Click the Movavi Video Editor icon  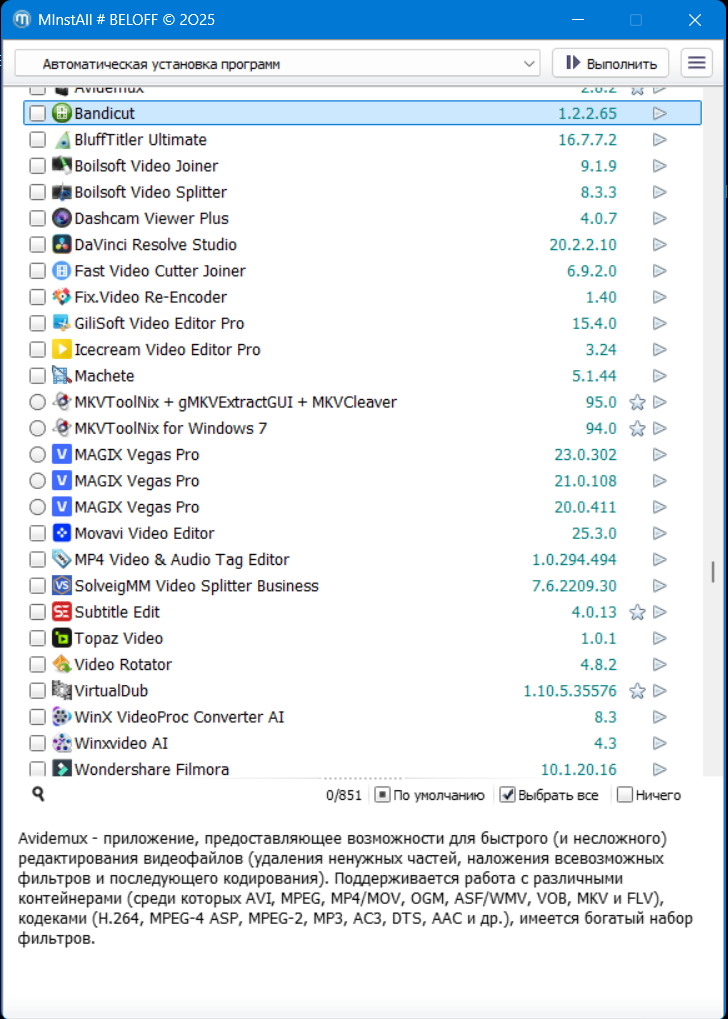click(x=62, y=533)
